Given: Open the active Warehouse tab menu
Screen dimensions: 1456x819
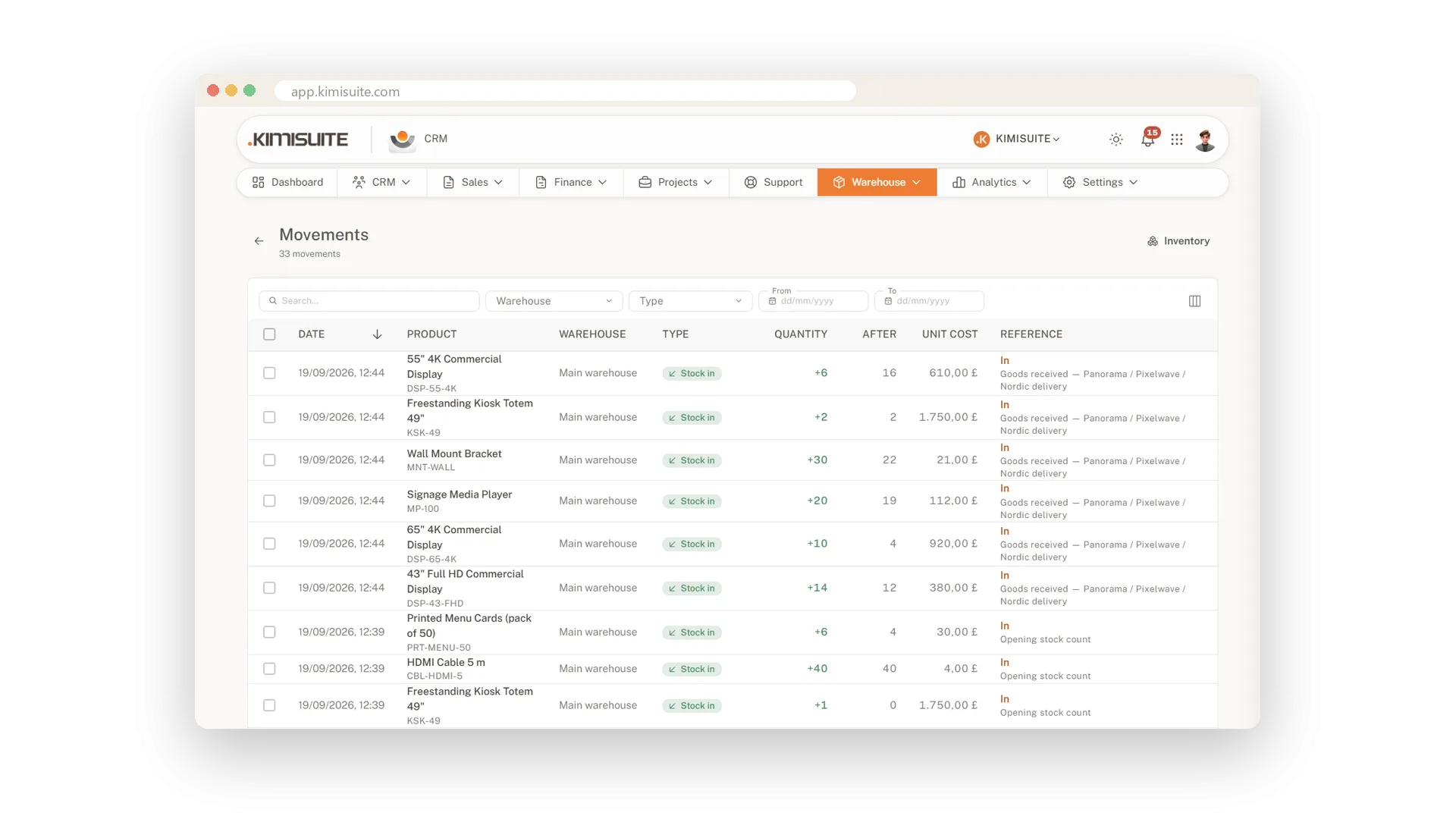Looking at the screenshot, I should coord(877,183).
